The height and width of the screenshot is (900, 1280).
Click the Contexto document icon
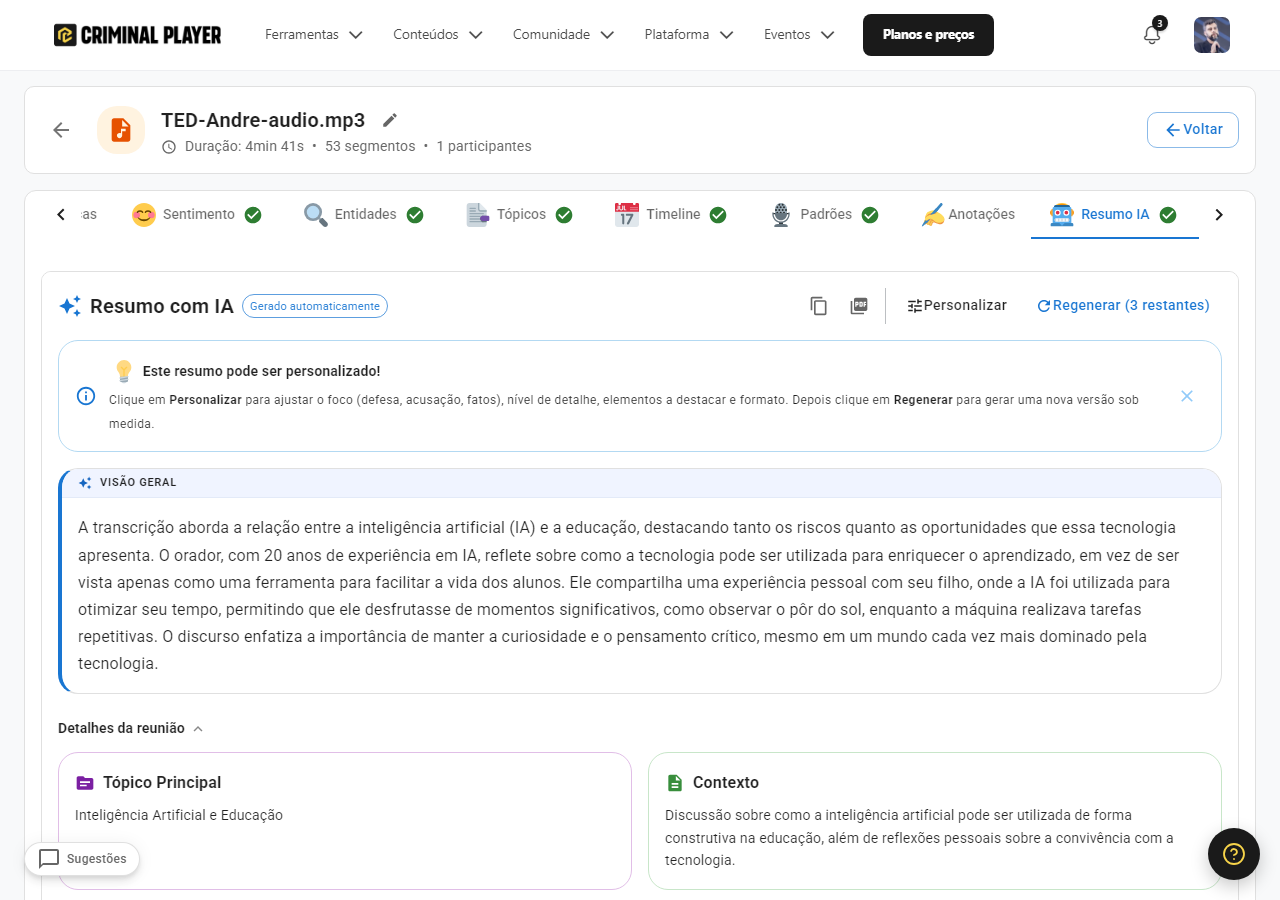click(675, 783)
